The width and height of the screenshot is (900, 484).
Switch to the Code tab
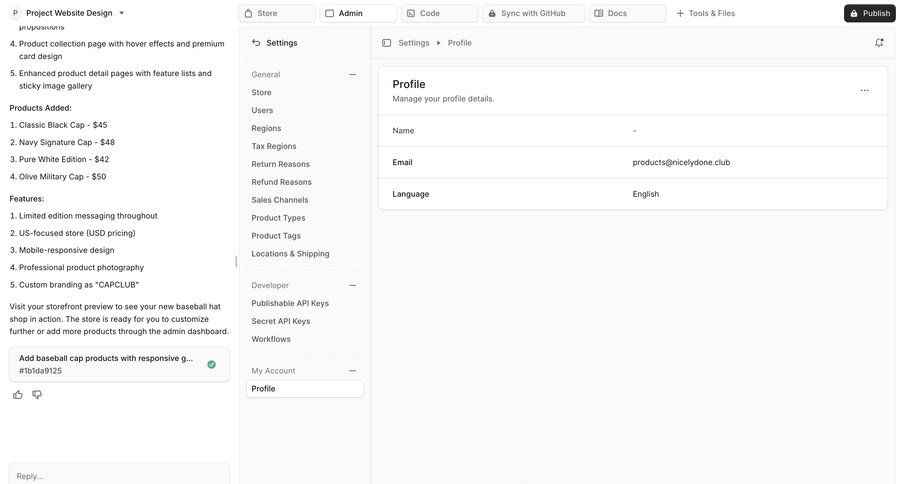(x=440, y=13)
